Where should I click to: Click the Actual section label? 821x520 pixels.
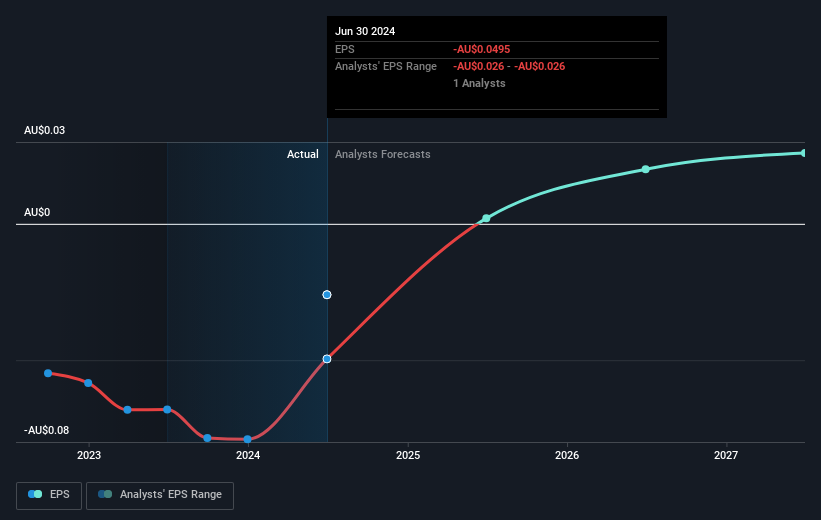(x=303, y=154)
